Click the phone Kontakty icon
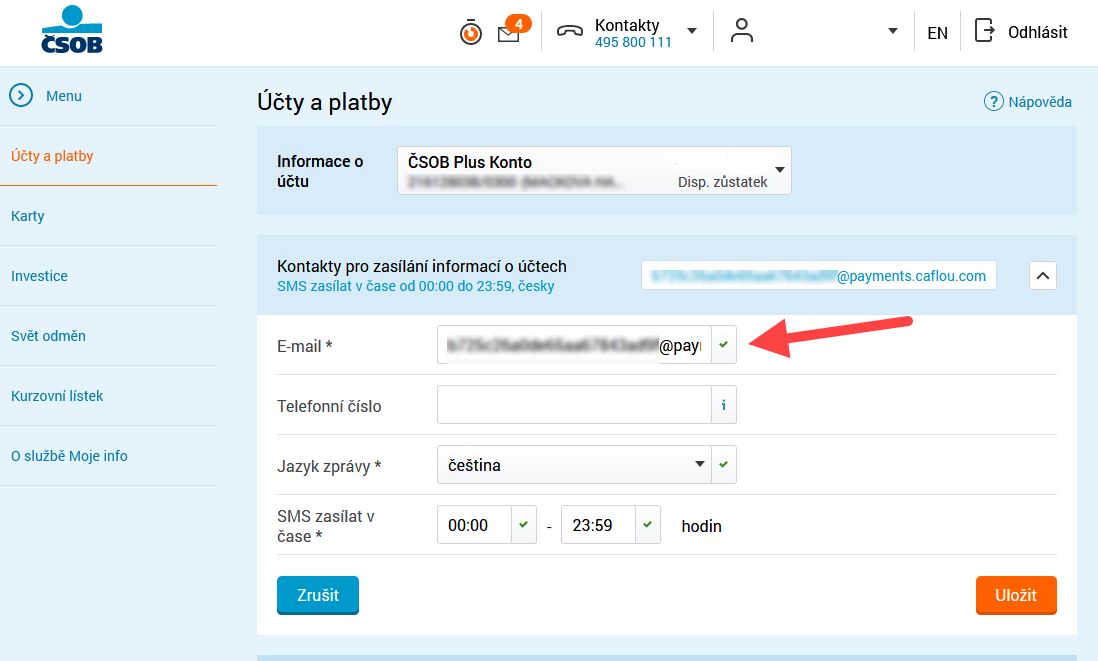This screenshot has height=661, width=1098. tap(570, 31)
